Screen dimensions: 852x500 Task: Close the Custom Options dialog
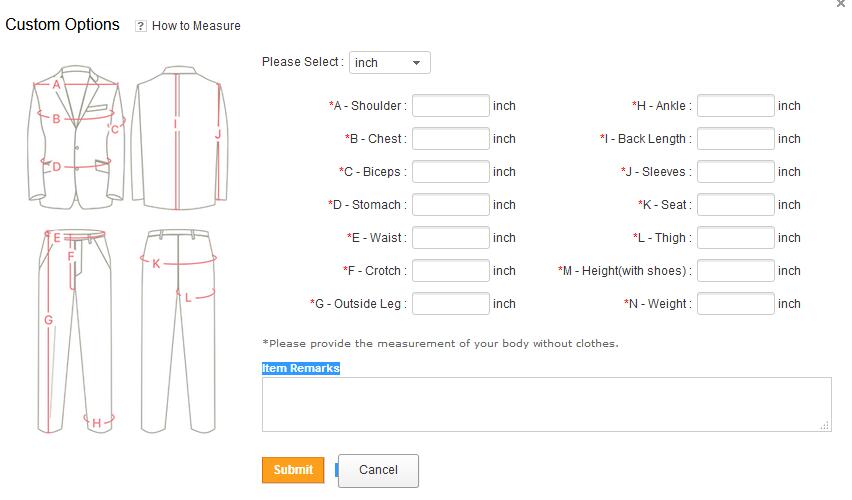(x=840, y=4)
